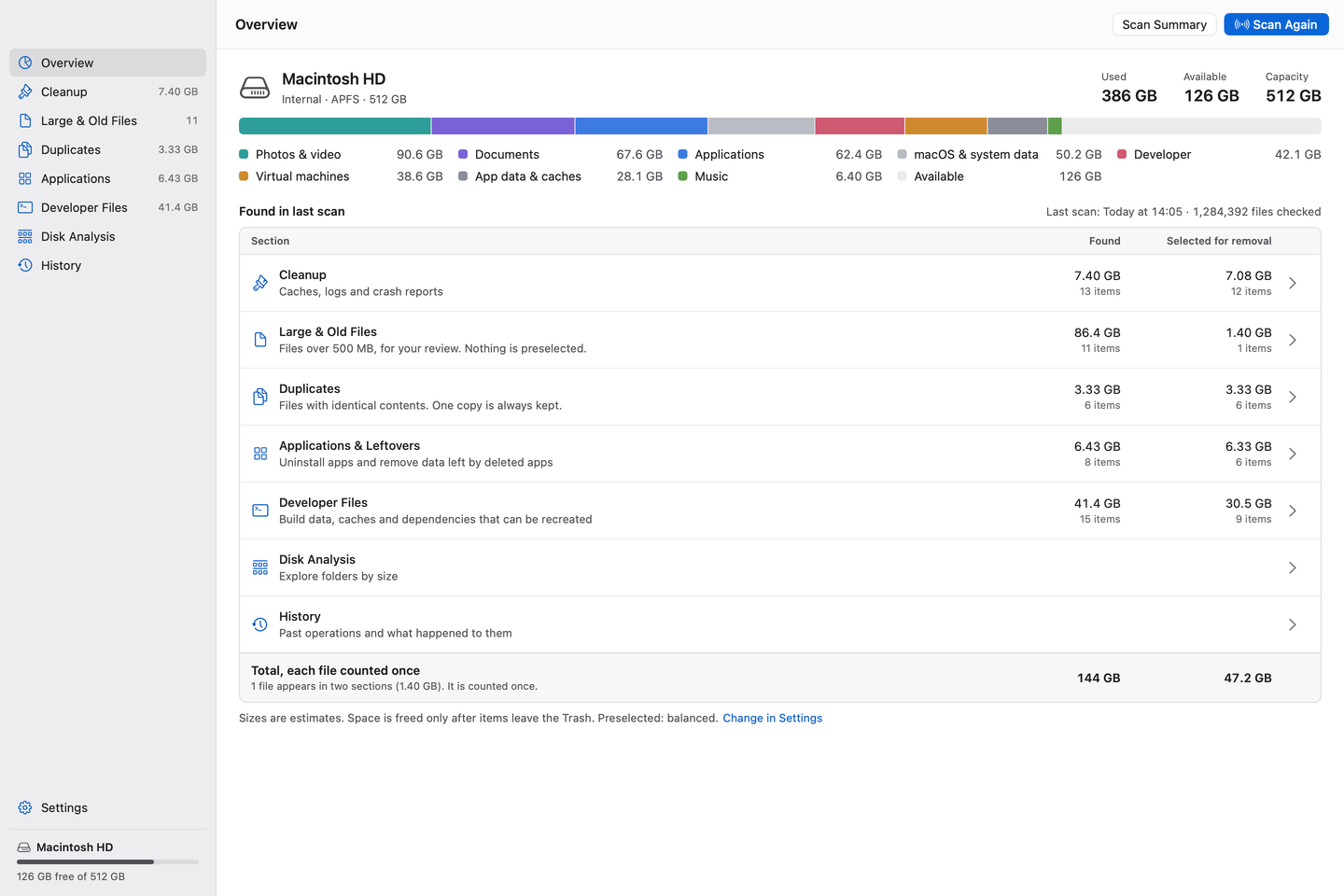Click 'Total, each file counted once' label
The height and width of the screenshot is (896, 1344).
pos(335,670)
